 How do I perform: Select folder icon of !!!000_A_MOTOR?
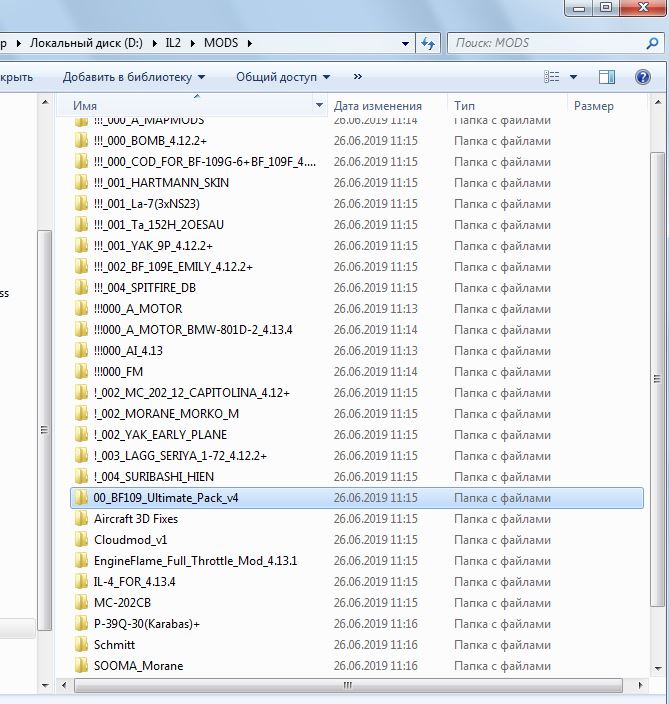click(x=81, y=309)
